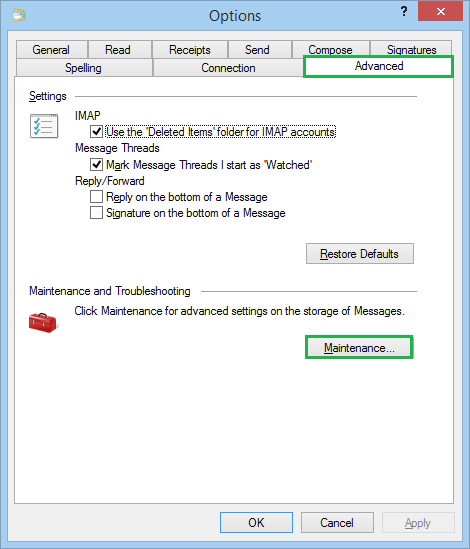Switch to the Receipts tab
470x549 pixels.
click(190, 50)
